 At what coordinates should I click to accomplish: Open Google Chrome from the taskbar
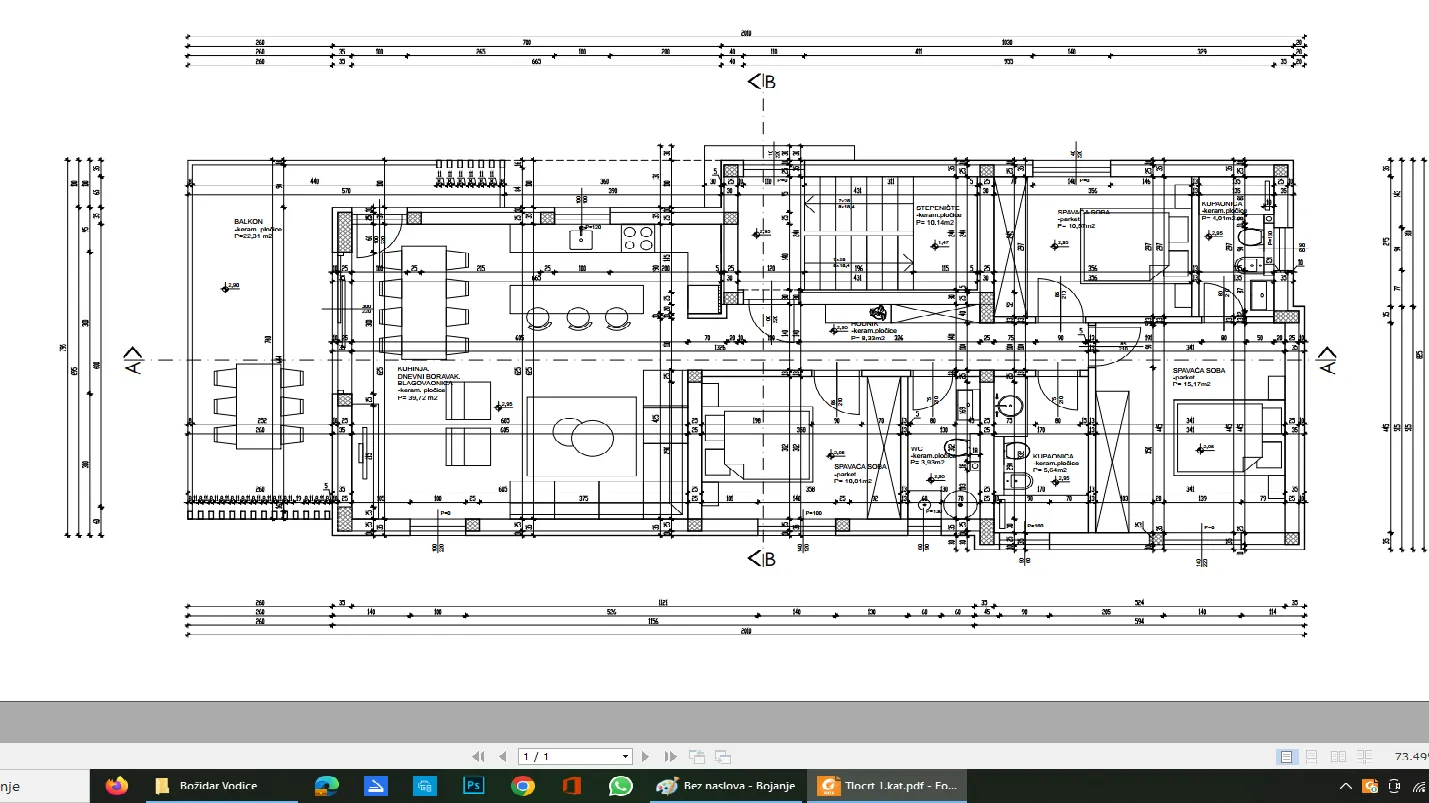tap(522, 786)
